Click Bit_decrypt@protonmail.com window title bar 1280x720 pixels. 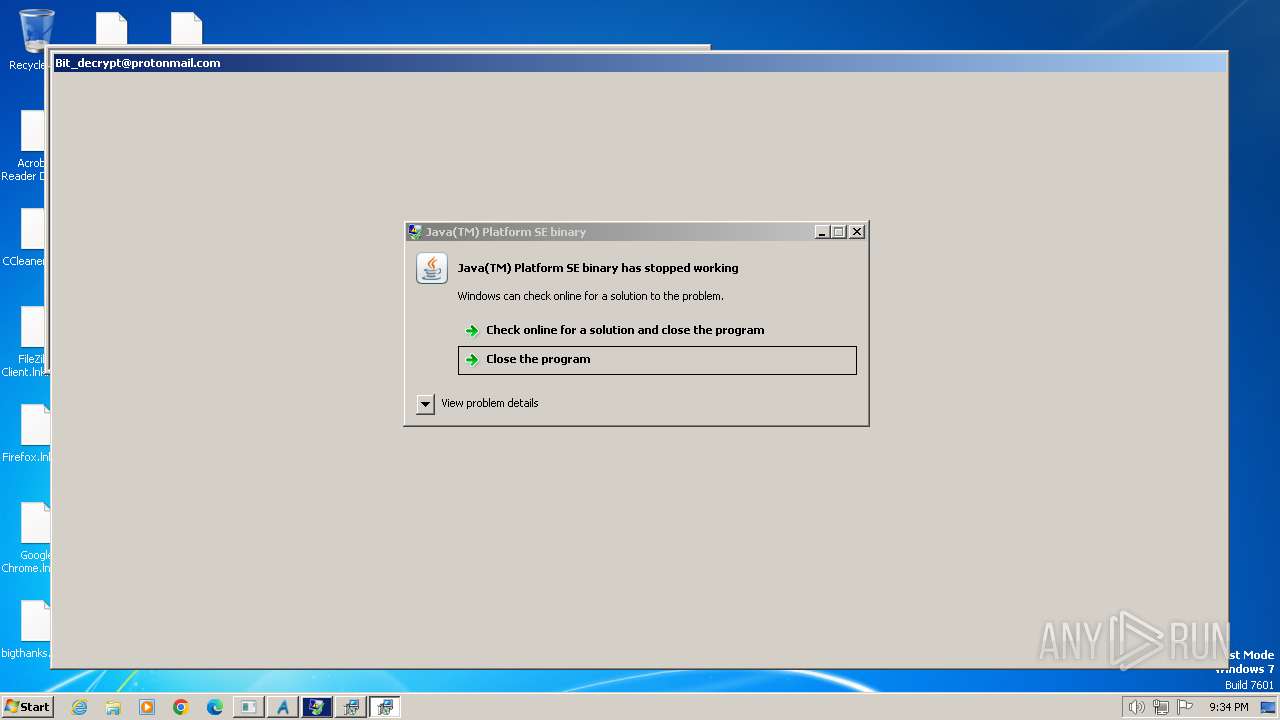[639, 63]
